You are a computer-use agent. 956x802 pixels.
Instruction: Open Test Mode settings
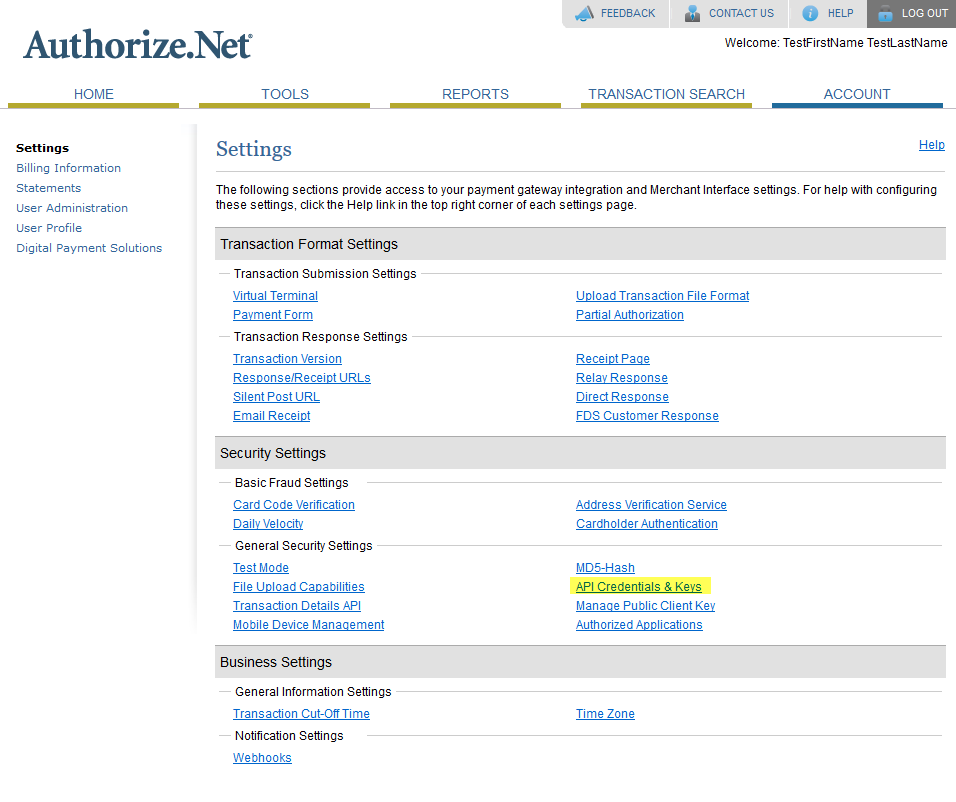point(260,567)
